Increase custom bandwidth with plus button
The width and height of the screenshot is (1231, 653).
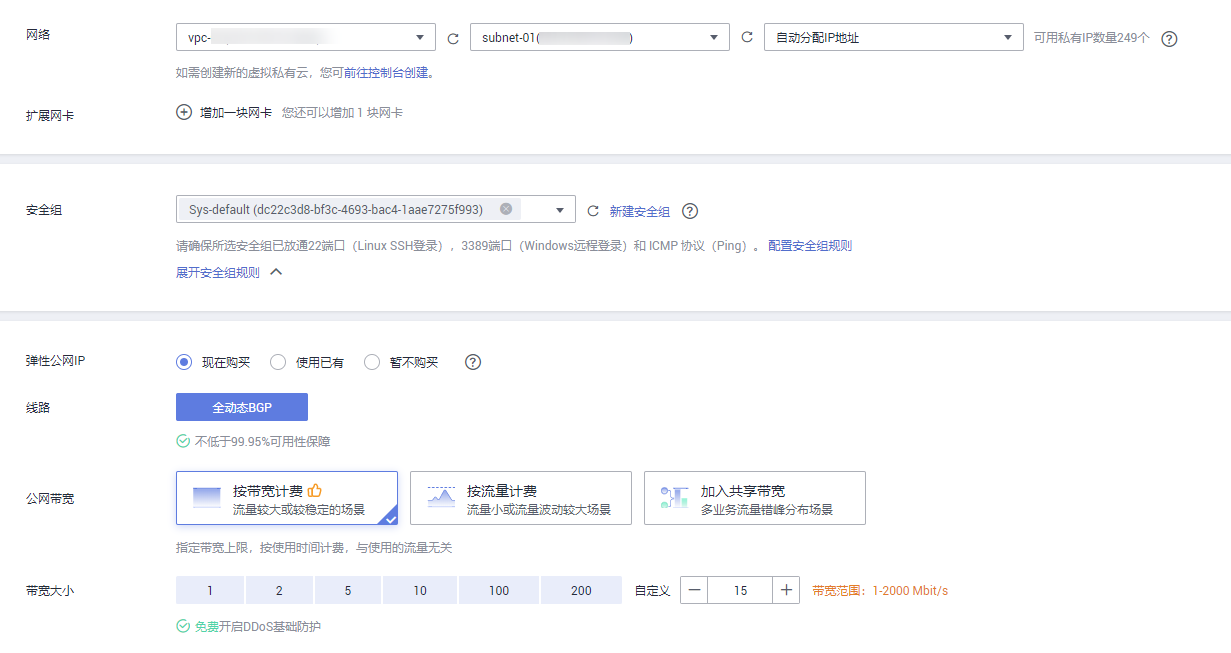click(x=786, y=590)
